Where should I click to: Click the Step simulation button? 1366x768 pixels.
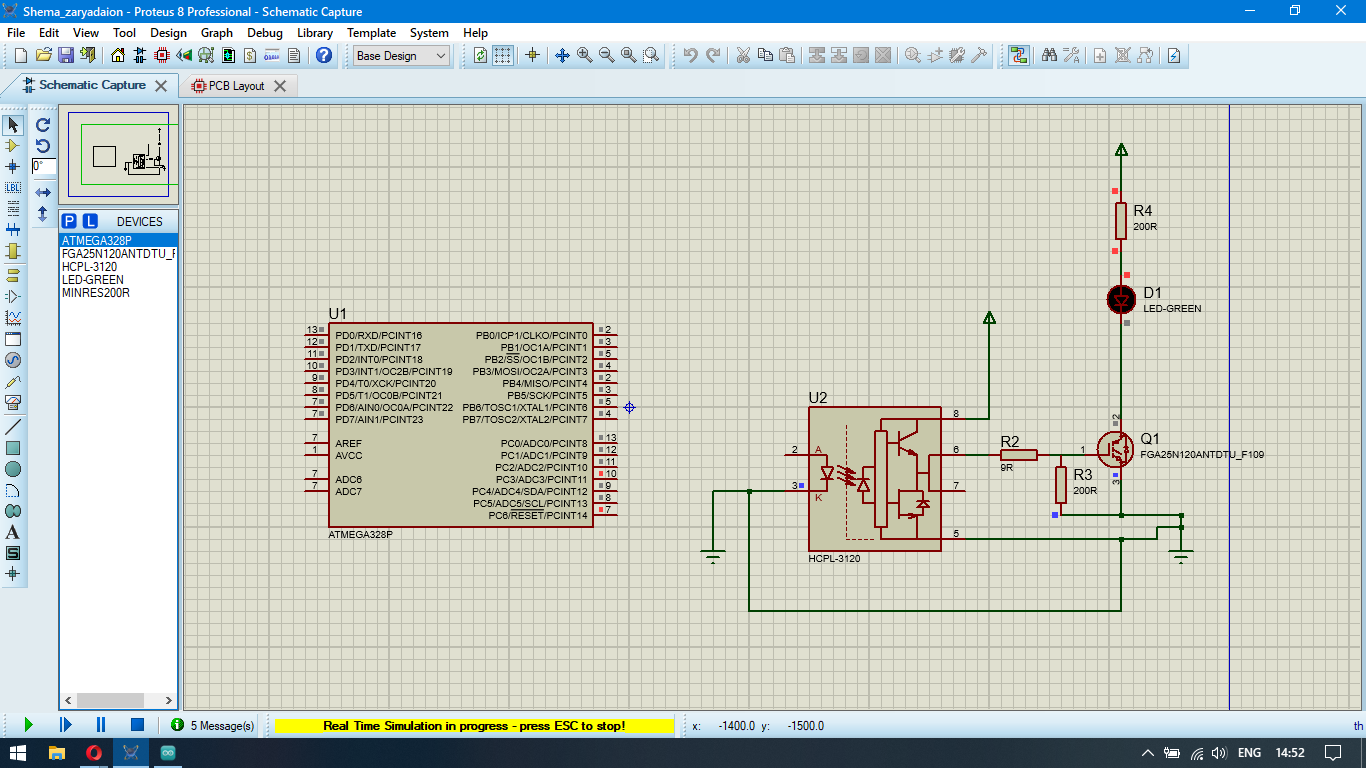click(65, 725)
